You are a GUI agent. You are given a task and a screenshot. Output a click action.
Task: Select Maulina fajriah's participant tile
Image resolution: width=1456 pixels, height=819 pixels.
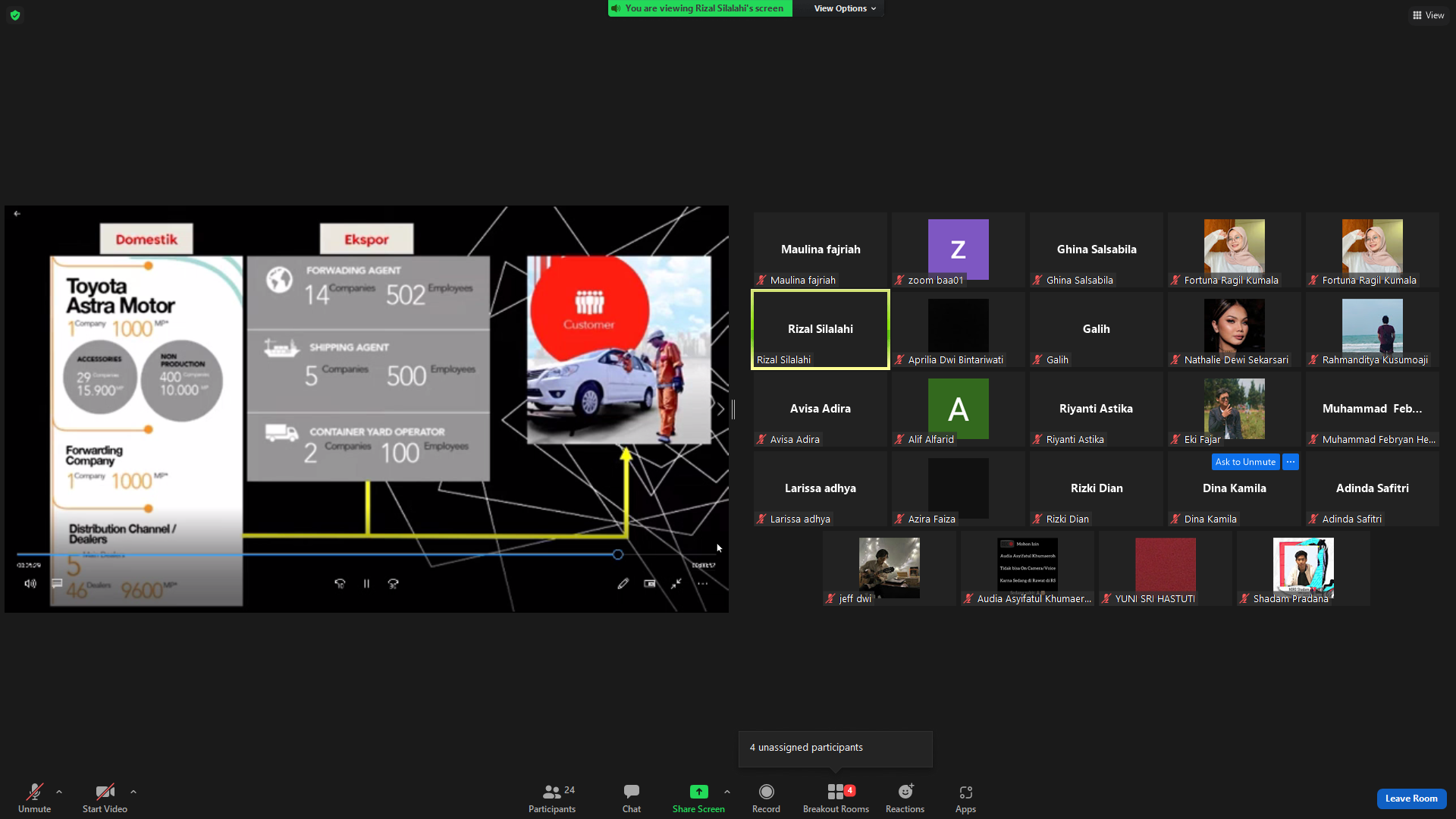pyautogui.click(x=821, y=250)
